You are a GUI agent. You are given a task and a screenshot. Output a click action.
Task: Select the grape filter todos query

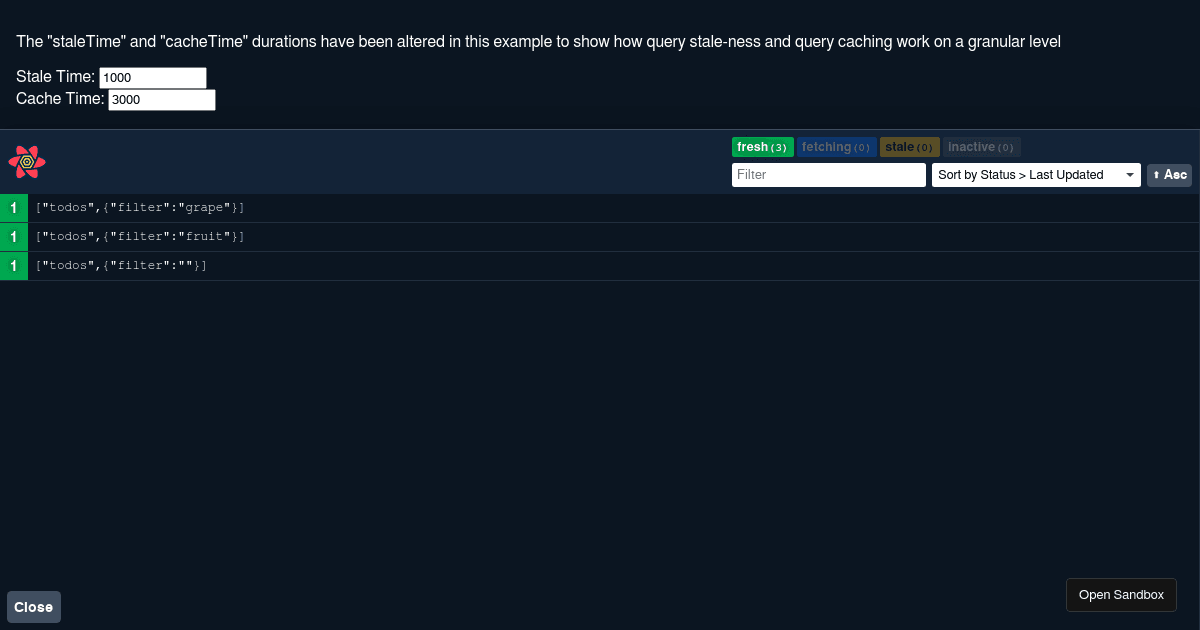(140, 208)
